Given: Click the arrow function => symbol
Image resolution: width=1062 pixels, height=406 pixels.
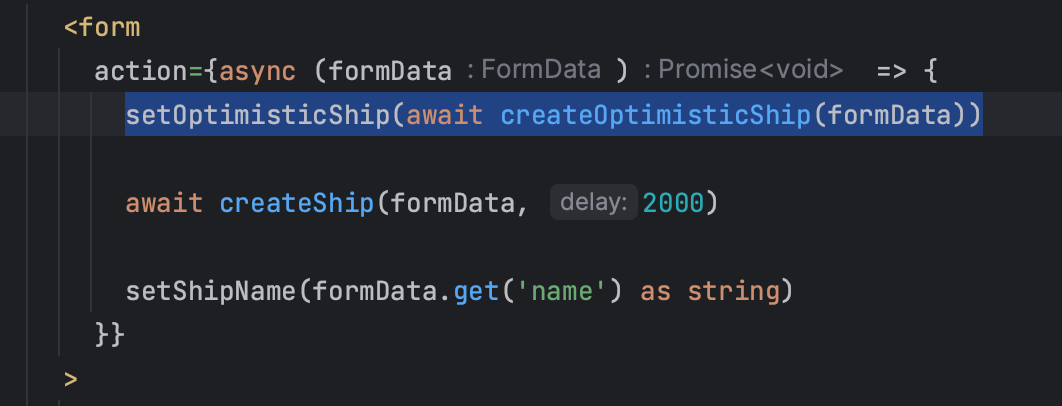Looking at the screenshot, I should pos(891,72).
